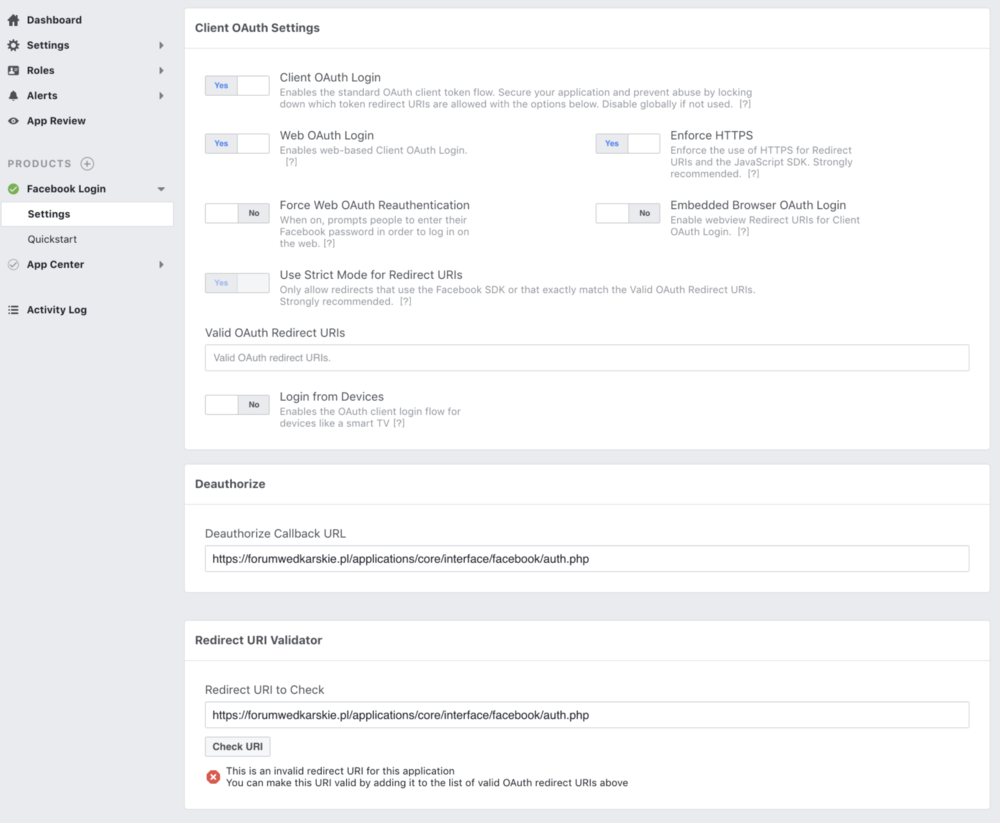The height and width of the screenshot is (823, 1000).
Task: Click the Activity Log list icon
Action: click(x=13, y=309)
